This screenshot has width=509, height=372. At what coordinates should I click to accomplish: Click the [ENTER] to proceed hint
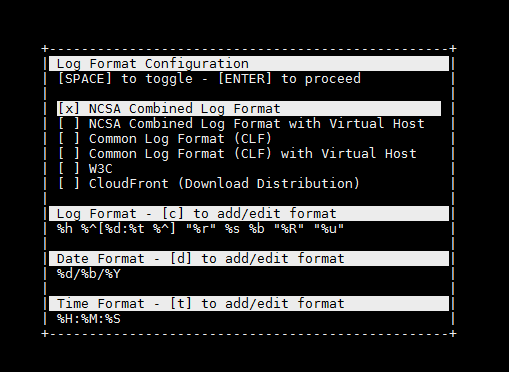[289, 79]
